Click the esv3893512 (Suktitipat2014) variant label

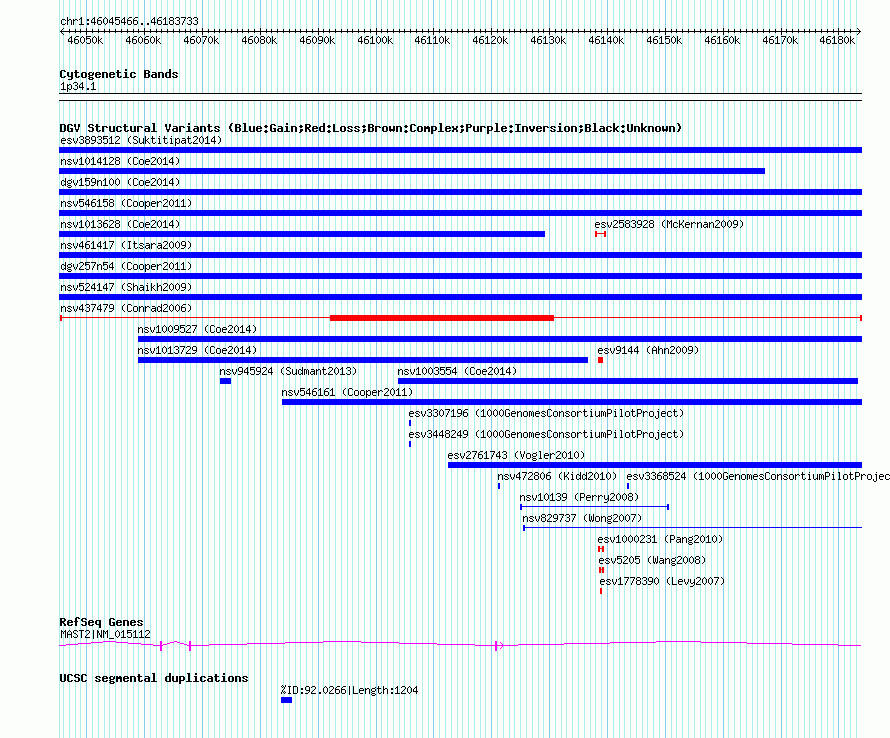(x=141, y=140)
